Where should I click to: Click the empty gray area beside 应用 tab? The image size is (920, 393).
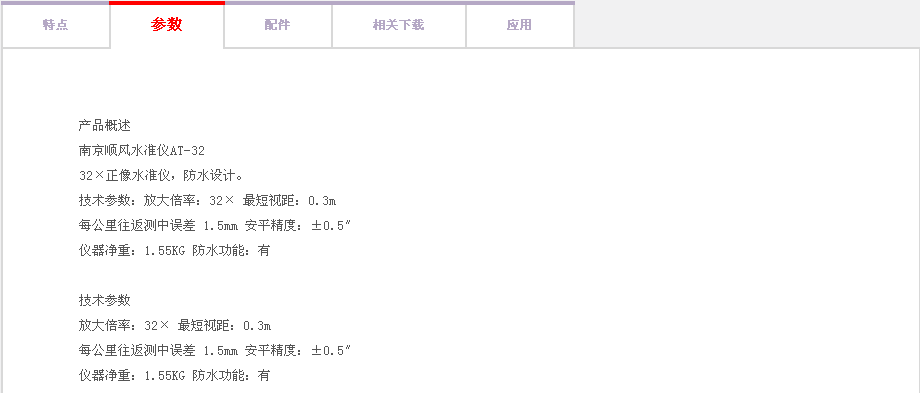click(x=746, y=24)
